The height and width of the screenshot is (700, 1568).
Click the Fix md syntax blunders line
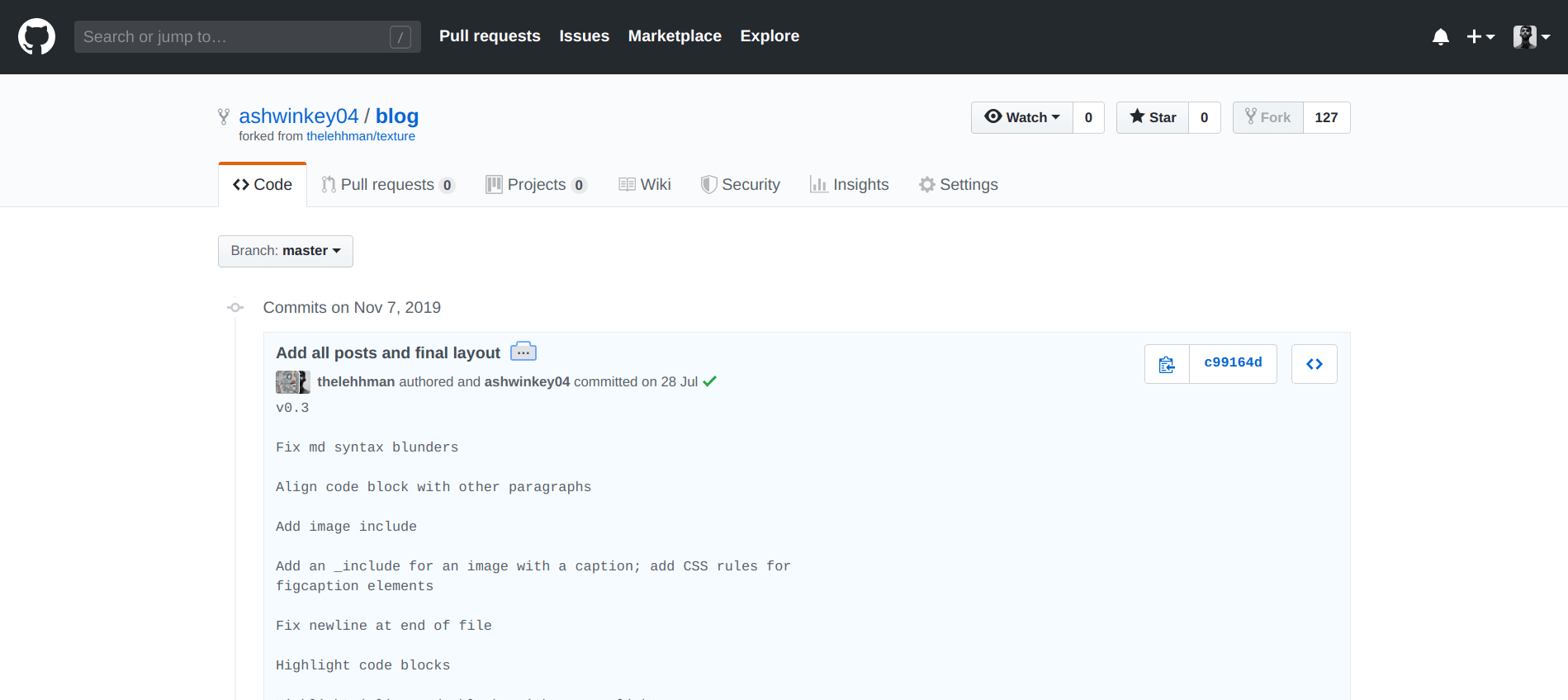(367, 447)
